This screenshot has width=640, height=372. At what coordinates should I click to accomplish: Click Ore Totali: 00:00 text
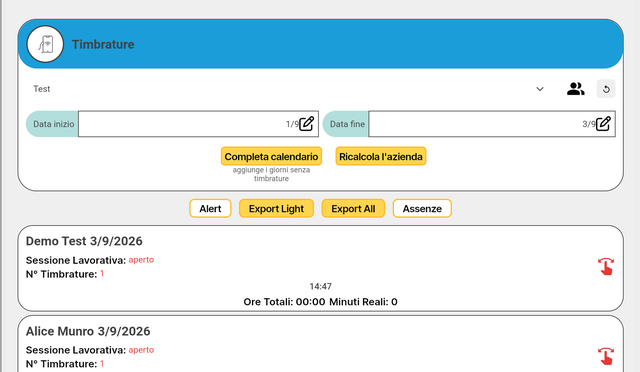pyautogui.click(x=284, y=302)
